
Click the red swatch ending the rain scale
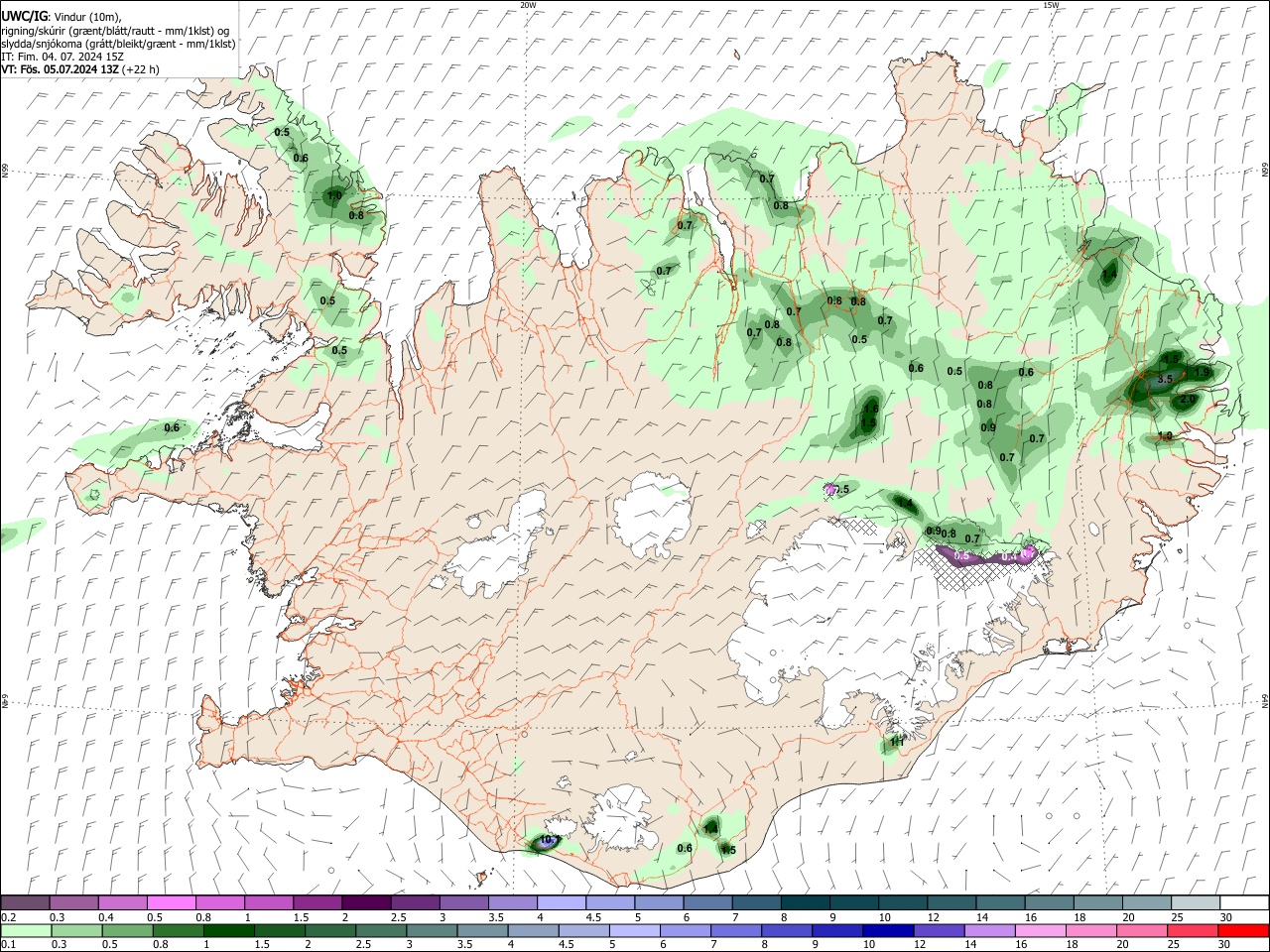[x=1245, y=930]
